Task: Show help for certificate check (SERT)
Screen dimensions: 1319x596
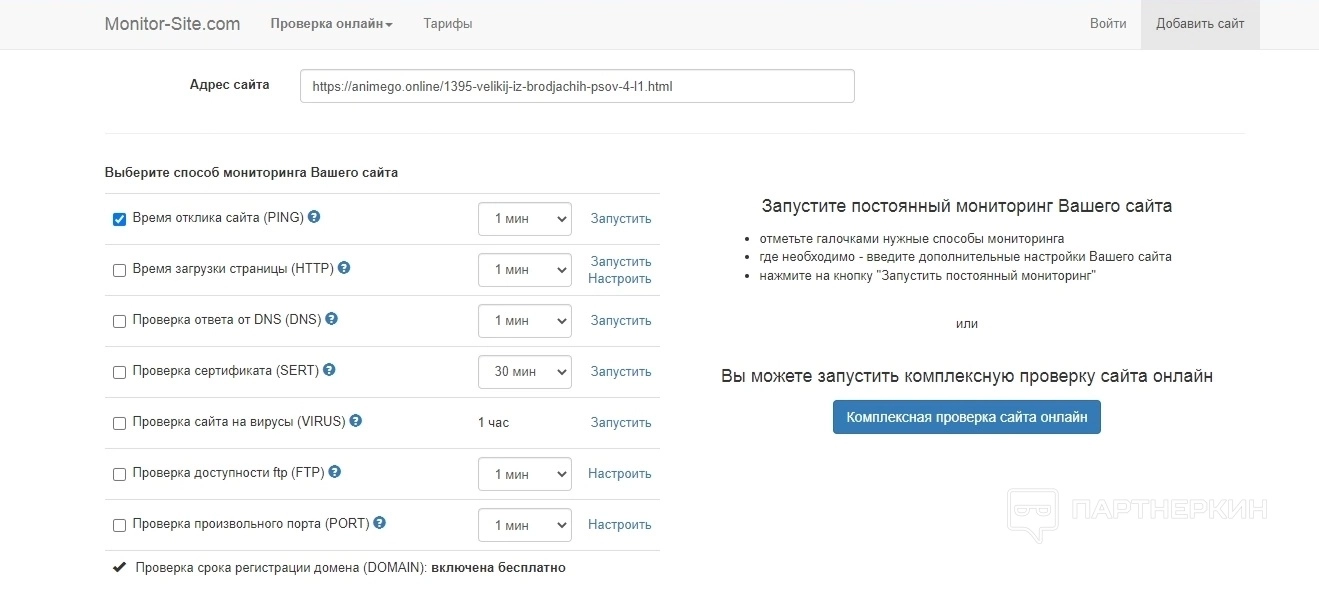Action: coord(329,370)
